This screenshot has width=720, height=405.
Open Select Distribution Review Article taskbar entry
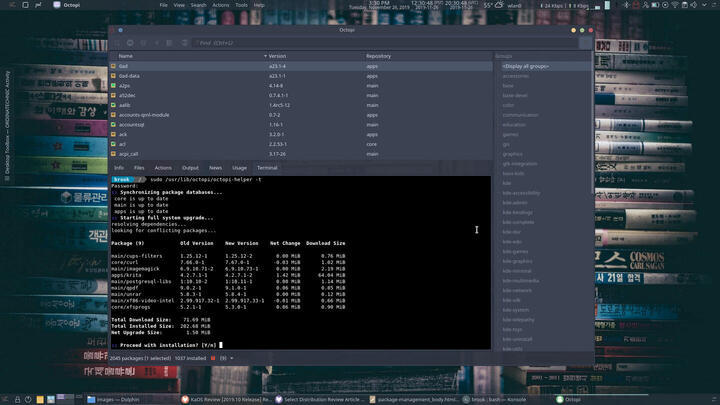coord(320,399)
